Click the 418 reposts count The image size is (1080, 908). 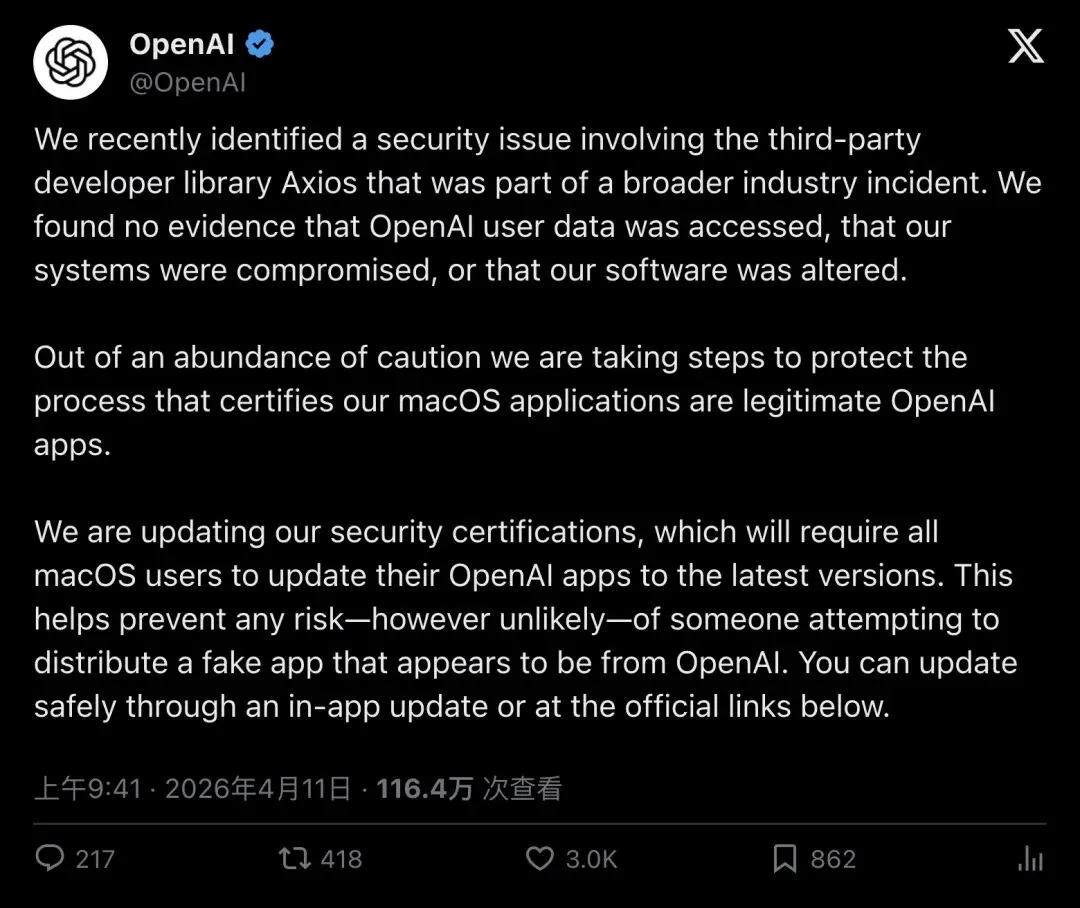[x=341, y=859]
